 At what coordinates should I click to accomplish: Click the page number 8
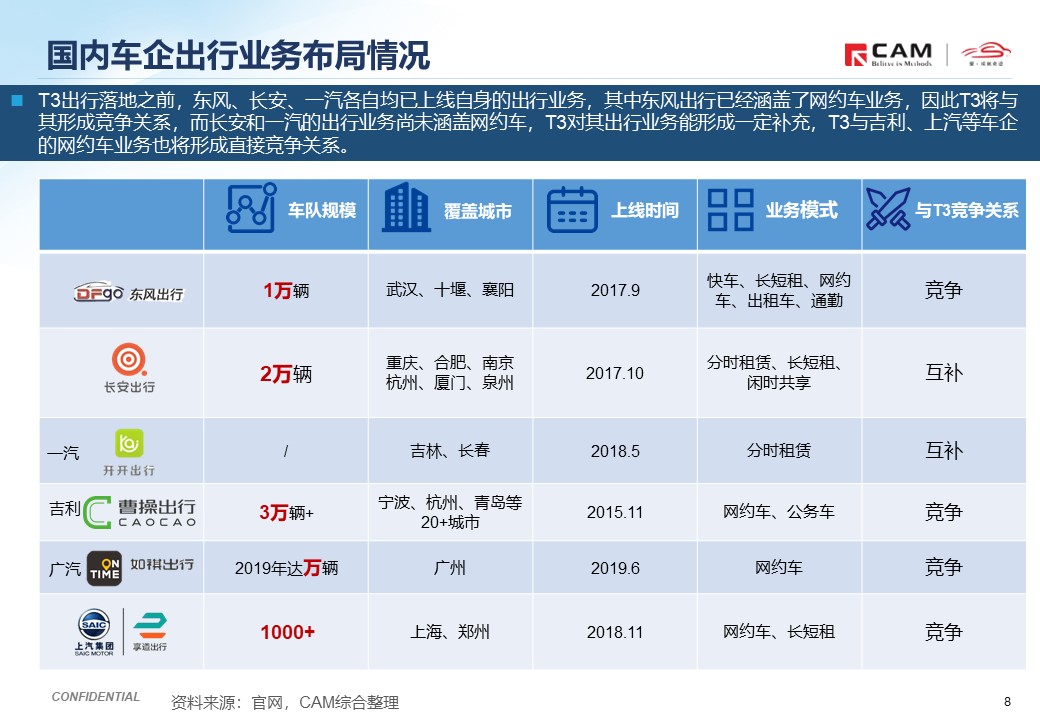point(1008,701)
